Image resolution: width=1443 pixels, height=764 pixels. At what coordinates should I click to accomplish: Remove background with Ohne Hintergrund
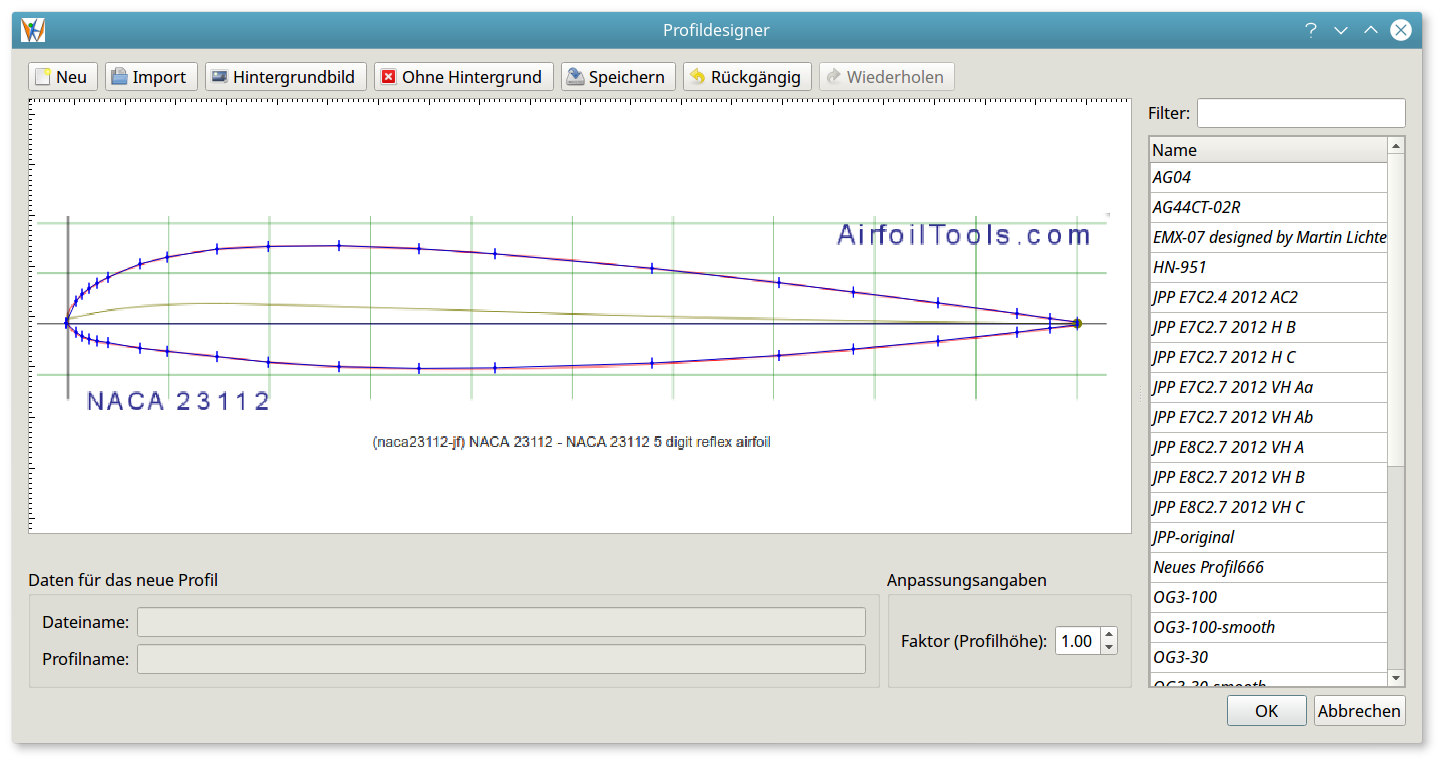click(x=462, y=77)
